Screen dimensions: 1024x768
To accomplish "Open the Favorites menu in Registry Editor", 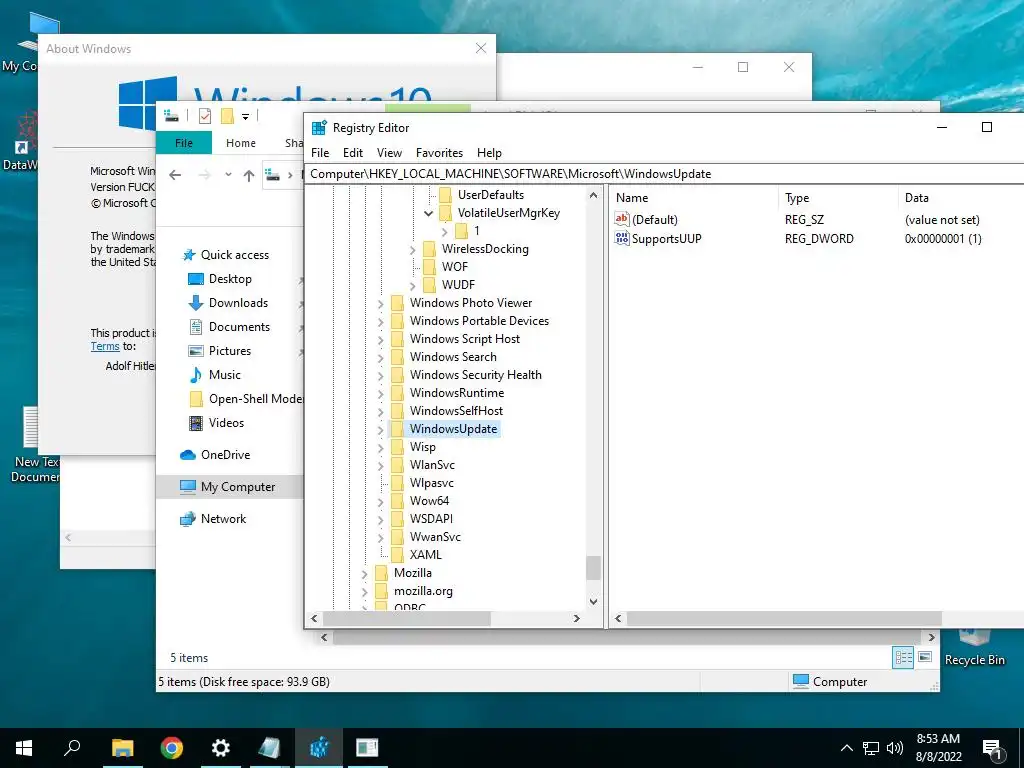I will pos(440,153).
